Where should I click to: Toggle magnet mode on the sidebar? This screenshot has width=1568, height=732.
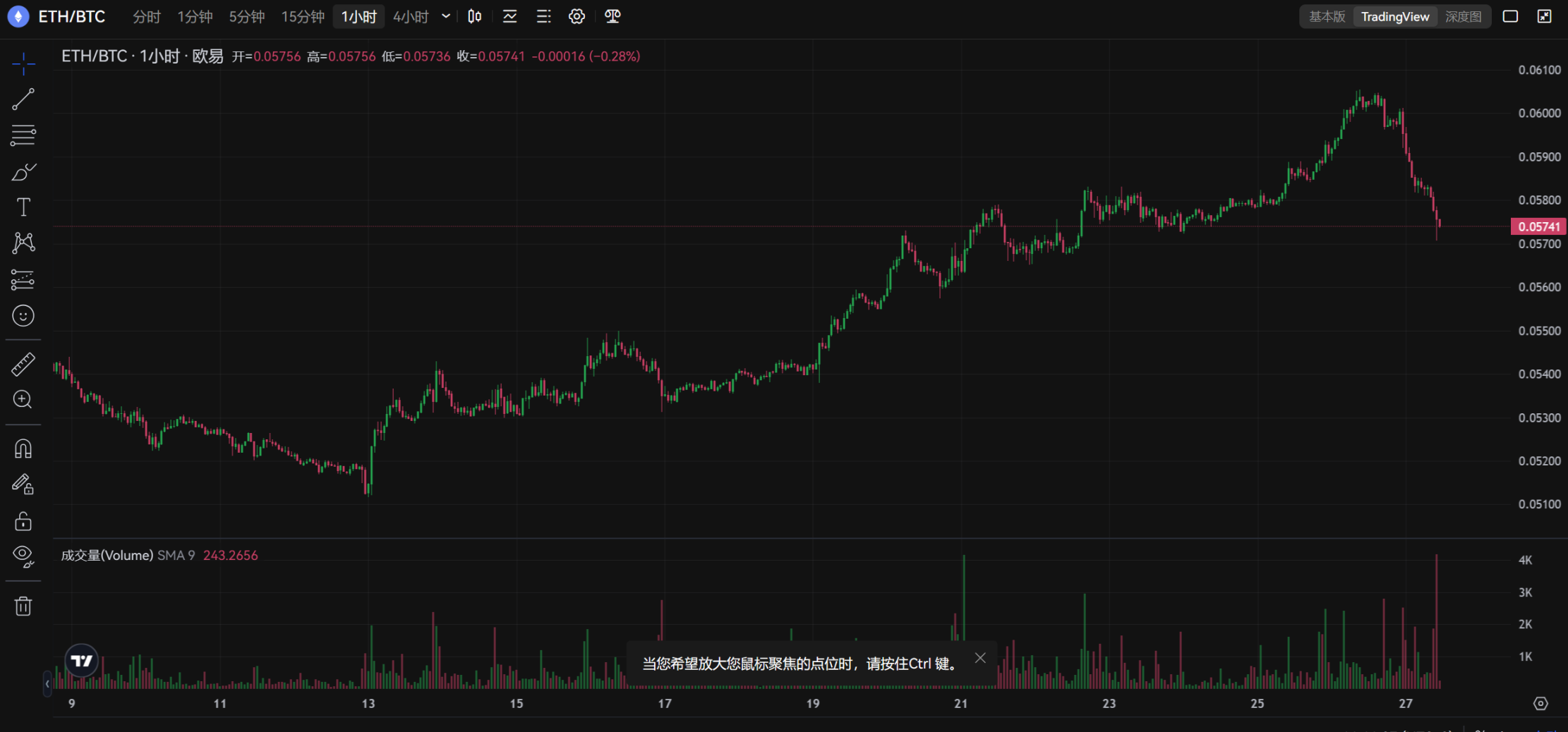(23, 449)
